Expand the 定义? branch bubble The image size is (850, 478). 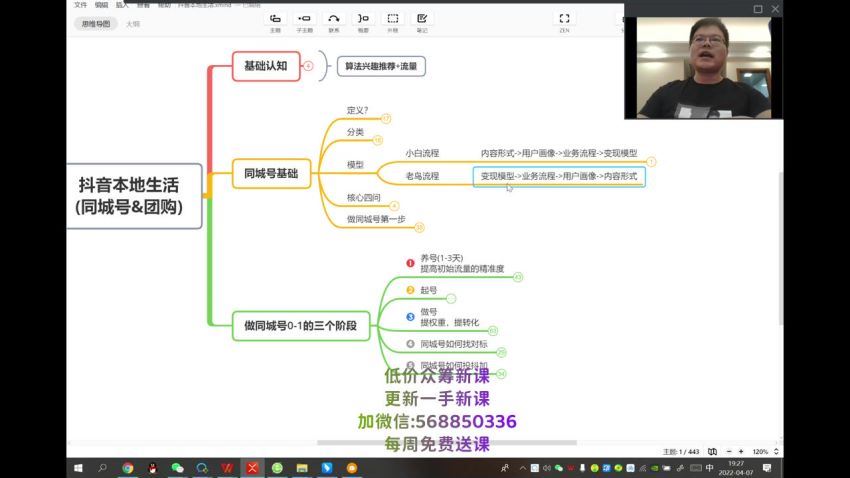tap(385, 119)
